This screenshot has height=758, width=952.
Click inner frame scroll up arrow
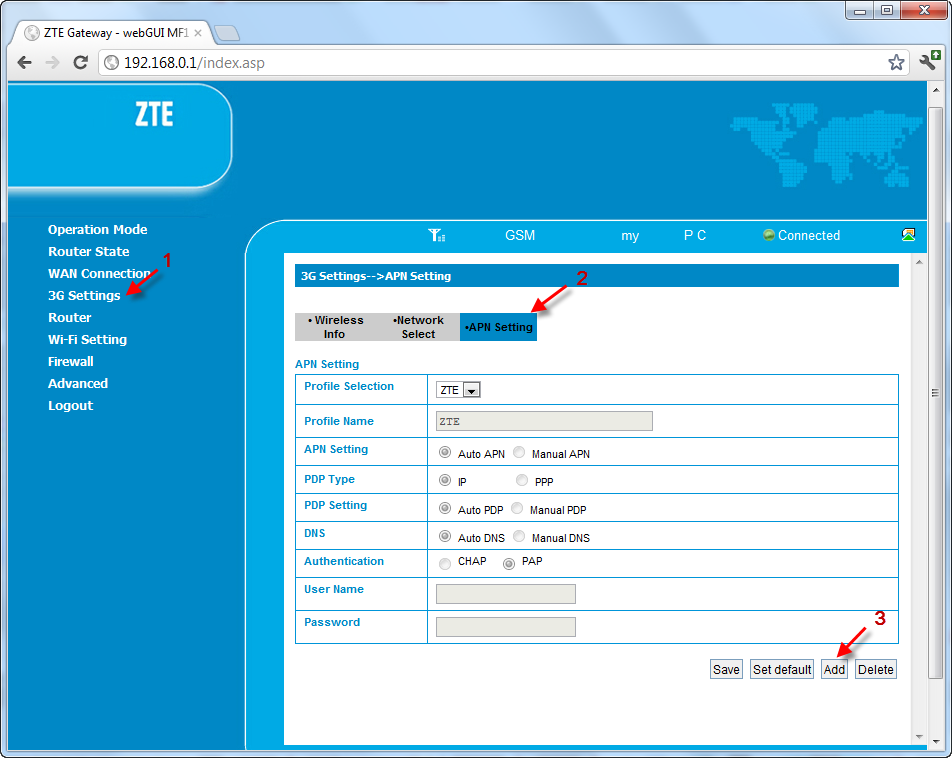[x=919, y=262]
